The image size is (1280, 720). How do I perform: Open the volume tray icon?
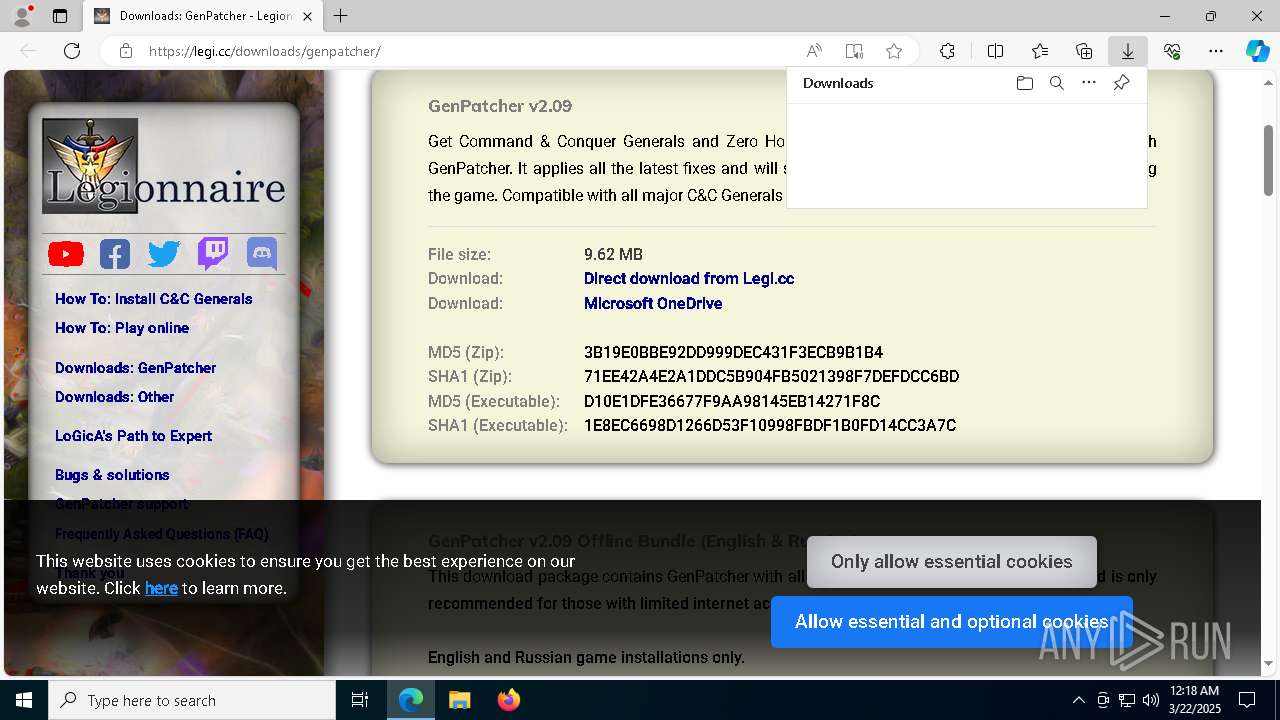[x=1151, y=700]
